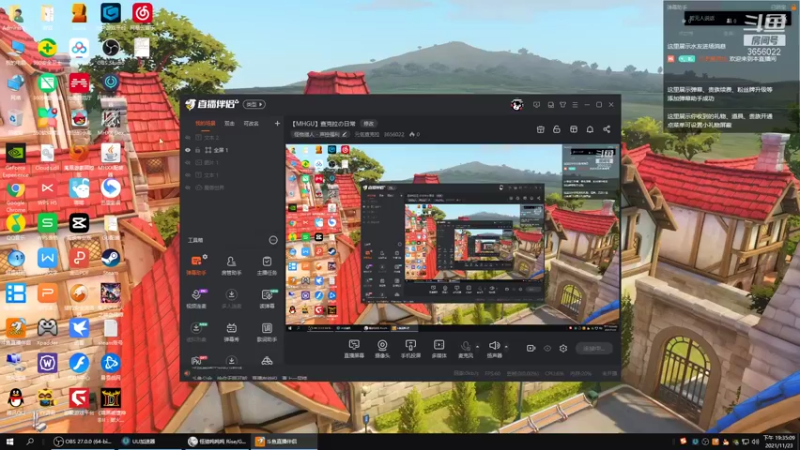Open the message feedback icon in title bar
800x450 pixels.
pyautogui.click(x=536, y=105)
